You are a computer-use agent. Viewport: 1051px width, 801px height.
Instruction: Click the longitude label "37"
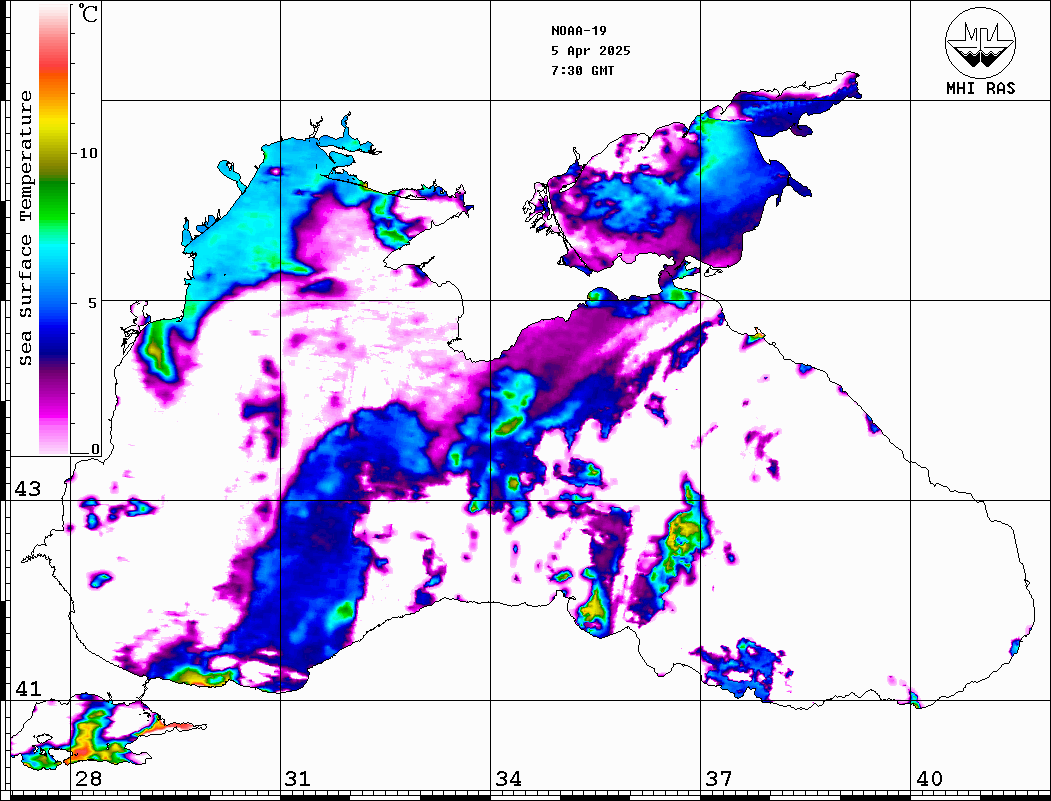(719, 778)
